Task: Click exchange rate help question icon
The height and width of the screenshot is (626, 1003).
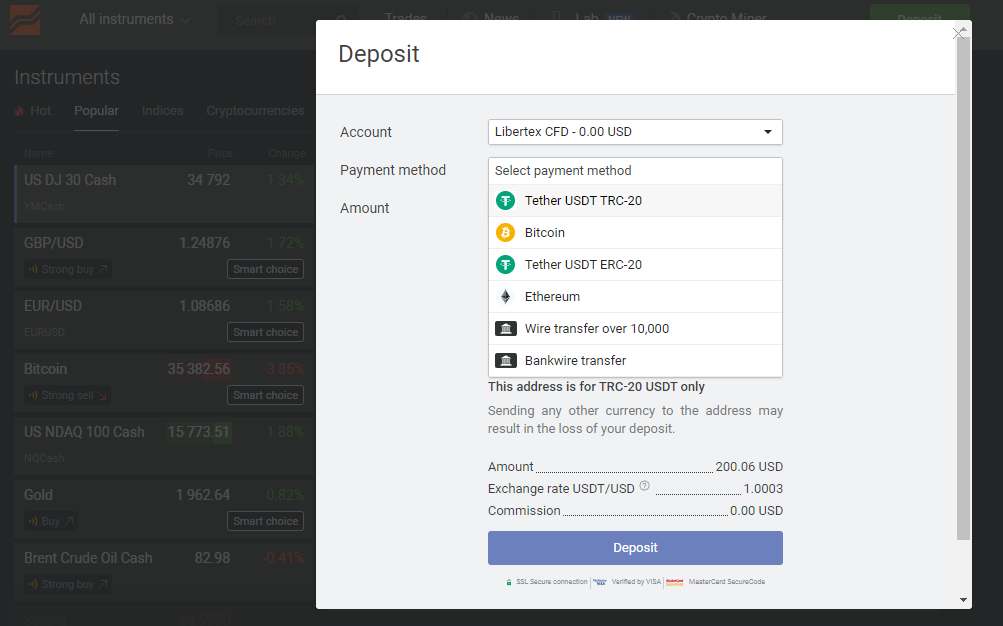Action: pos(645,486)
